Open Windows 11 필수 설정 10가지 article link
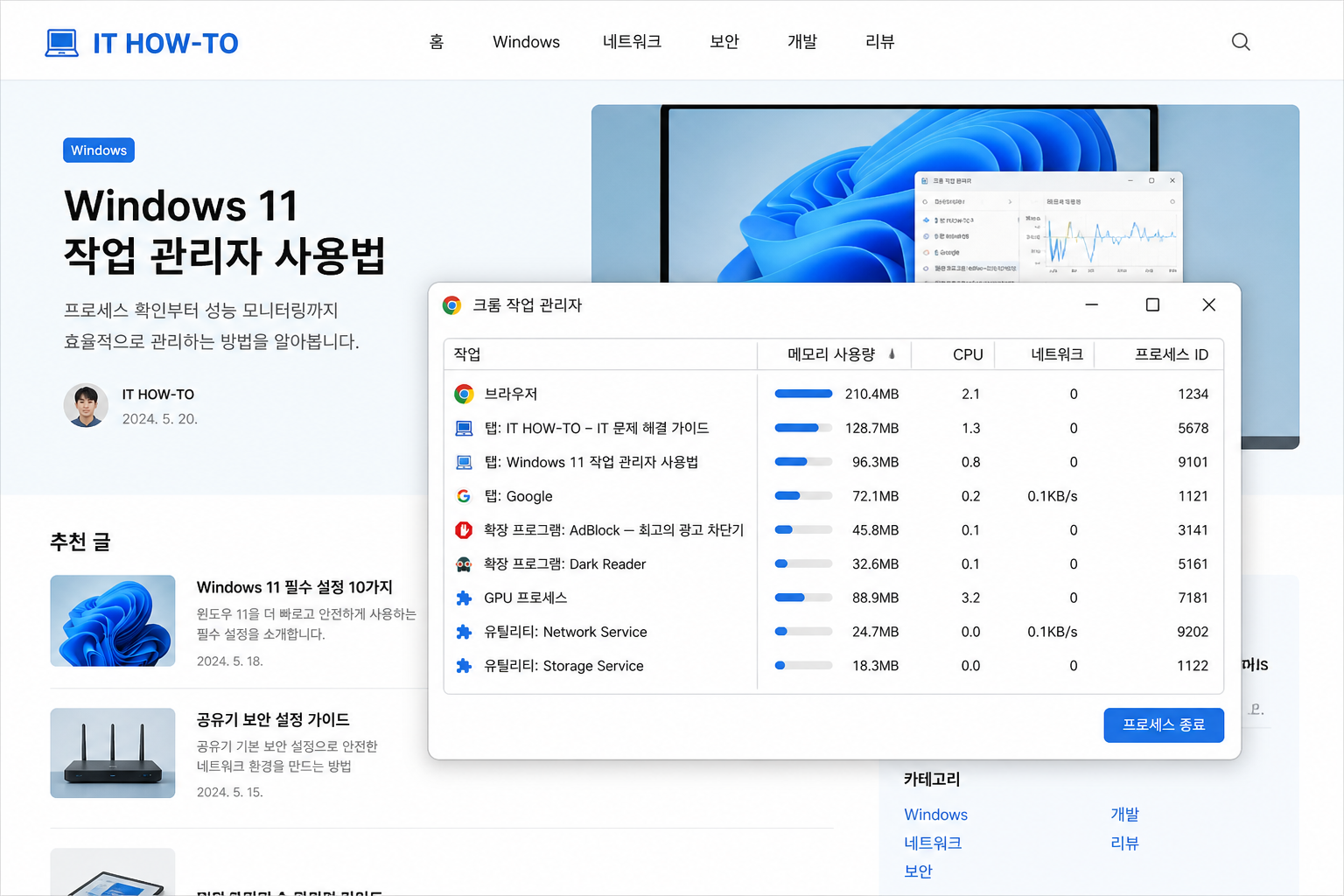1344x896 pixels. coord(294,587)
